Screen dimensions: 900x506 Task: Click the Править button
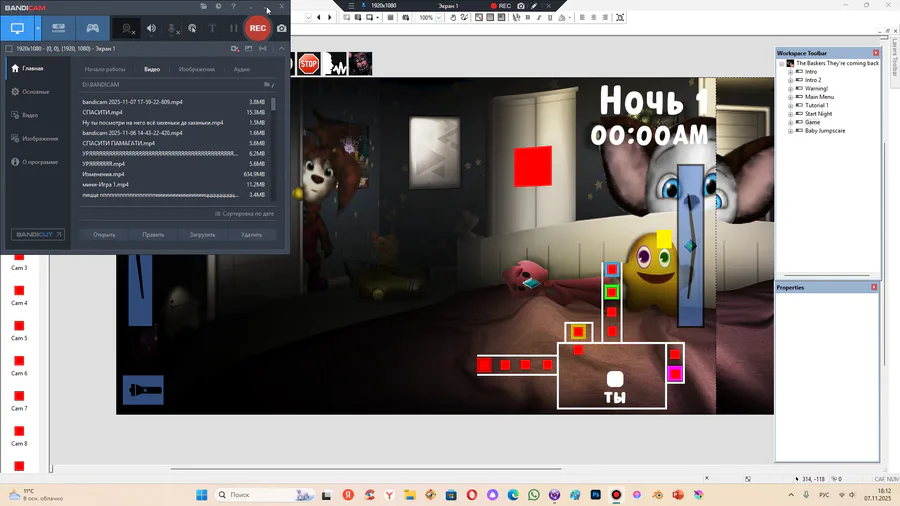pyautogui.click(x=153, y=235)
